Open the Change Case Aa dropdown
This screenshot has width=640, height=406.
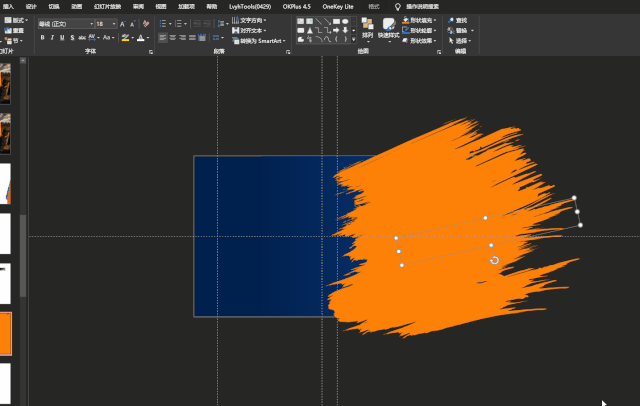pyautogui.click(x=108, y=38)
